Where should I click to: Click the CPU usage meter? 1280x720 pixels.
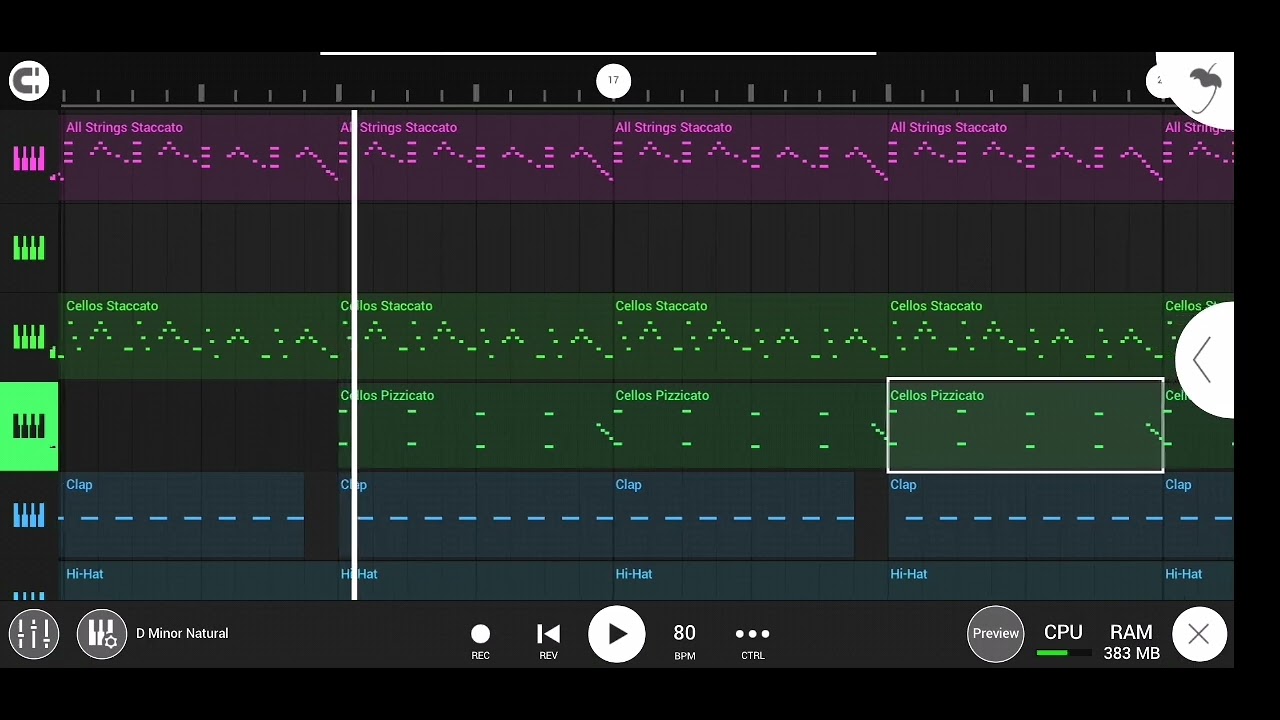[x=1063, y=640]
